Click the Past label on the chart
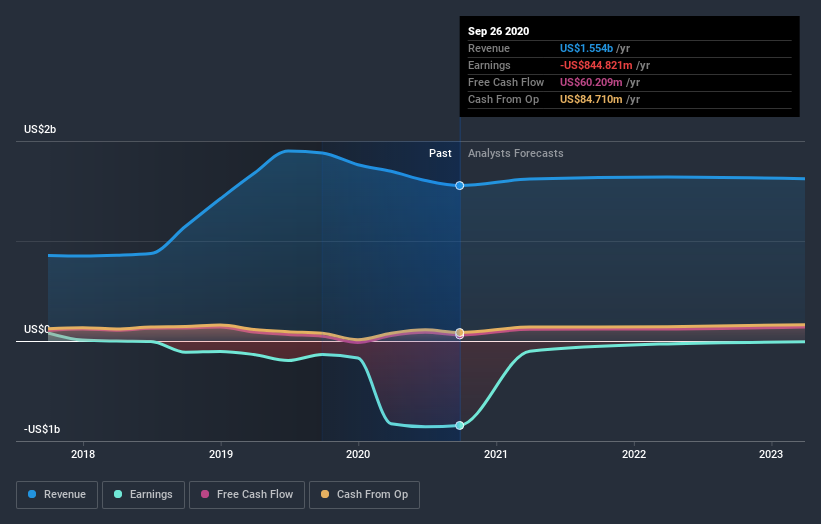 pos(440,153)
